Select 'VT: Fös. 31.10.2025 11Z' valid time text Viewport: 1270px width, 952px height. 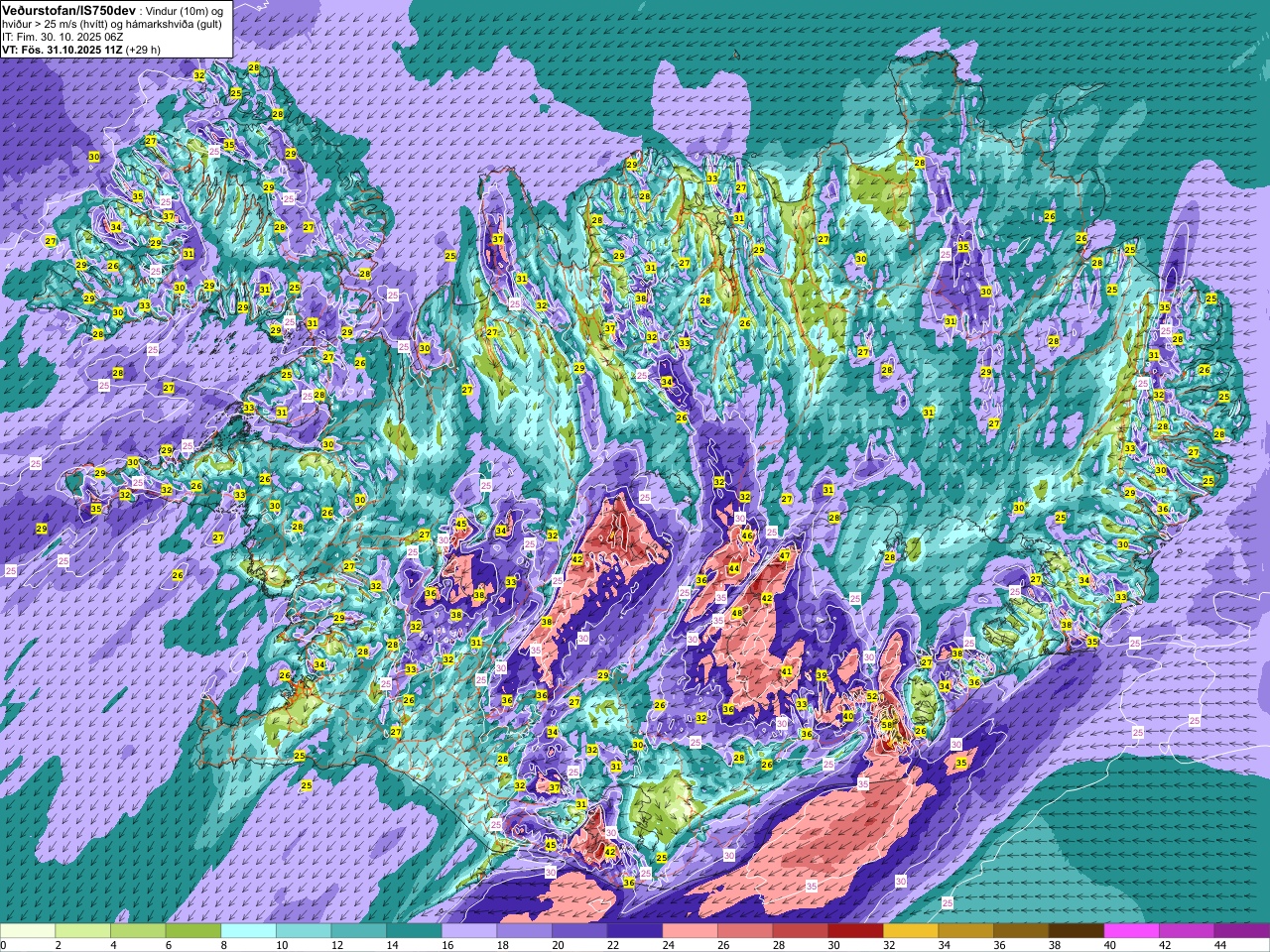(62, 49)
